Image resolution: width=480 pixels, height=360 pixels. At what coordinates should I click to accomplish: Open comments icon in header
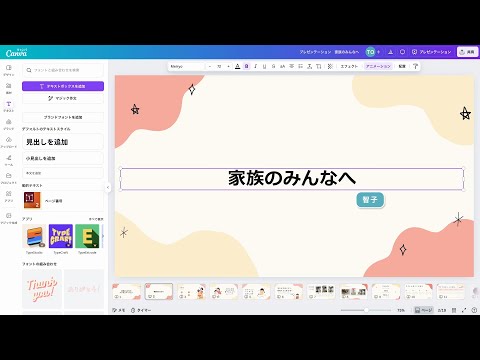403,52
